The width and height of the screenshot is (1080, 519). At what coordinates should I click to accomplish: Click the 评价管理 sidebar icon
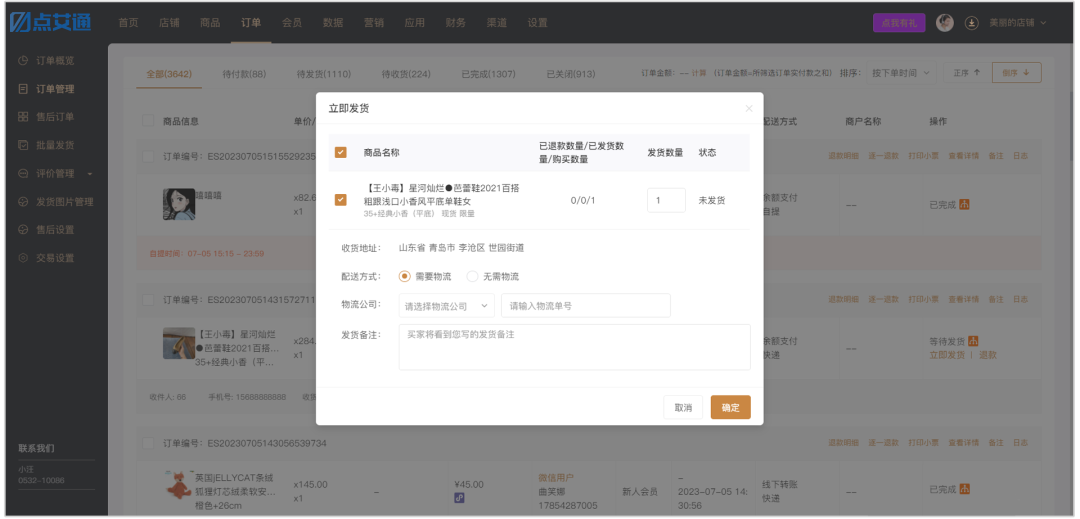pyautogui.click(x=23, y=173)
